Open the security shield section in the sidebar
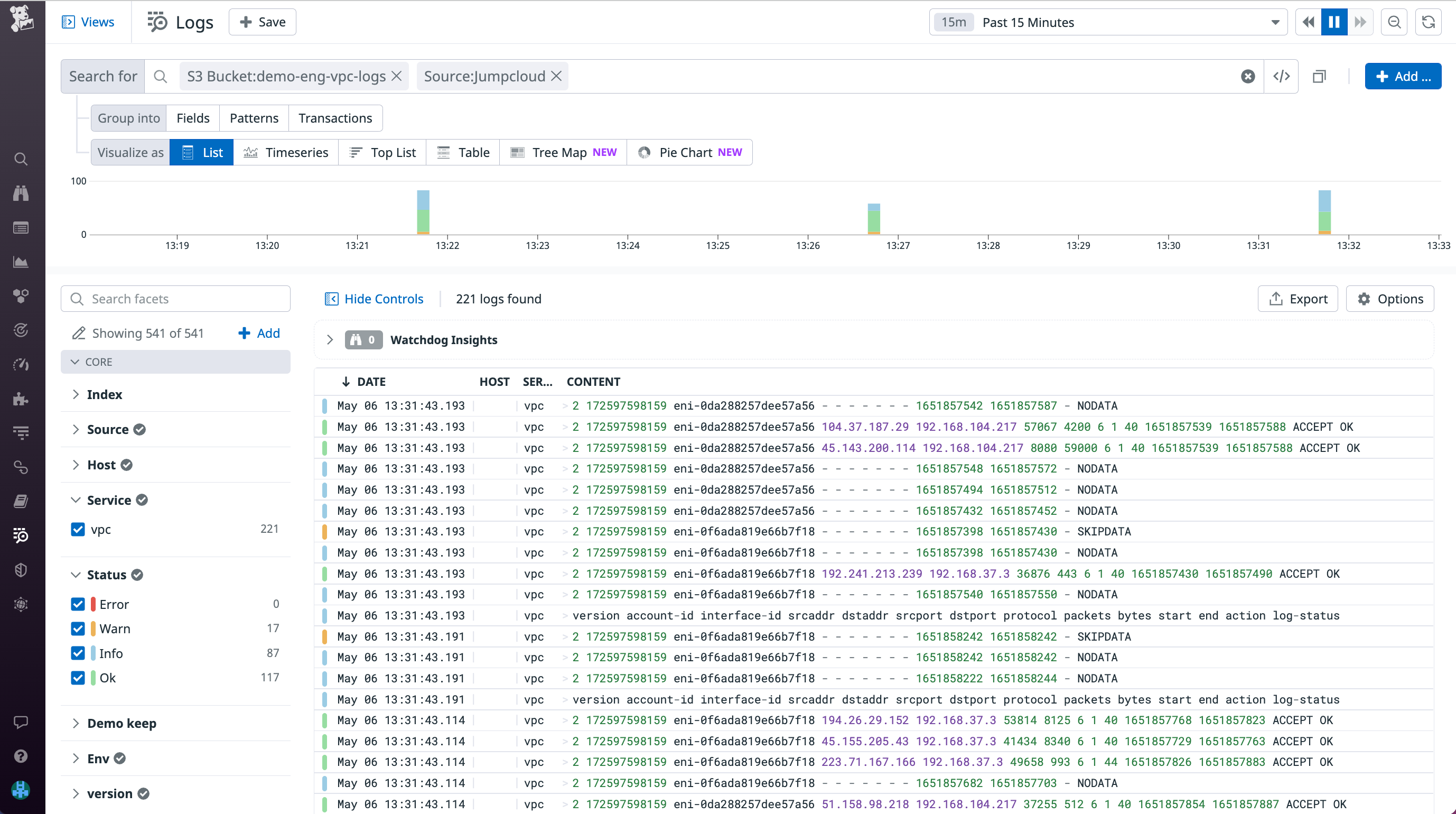 tap(21, 570)
